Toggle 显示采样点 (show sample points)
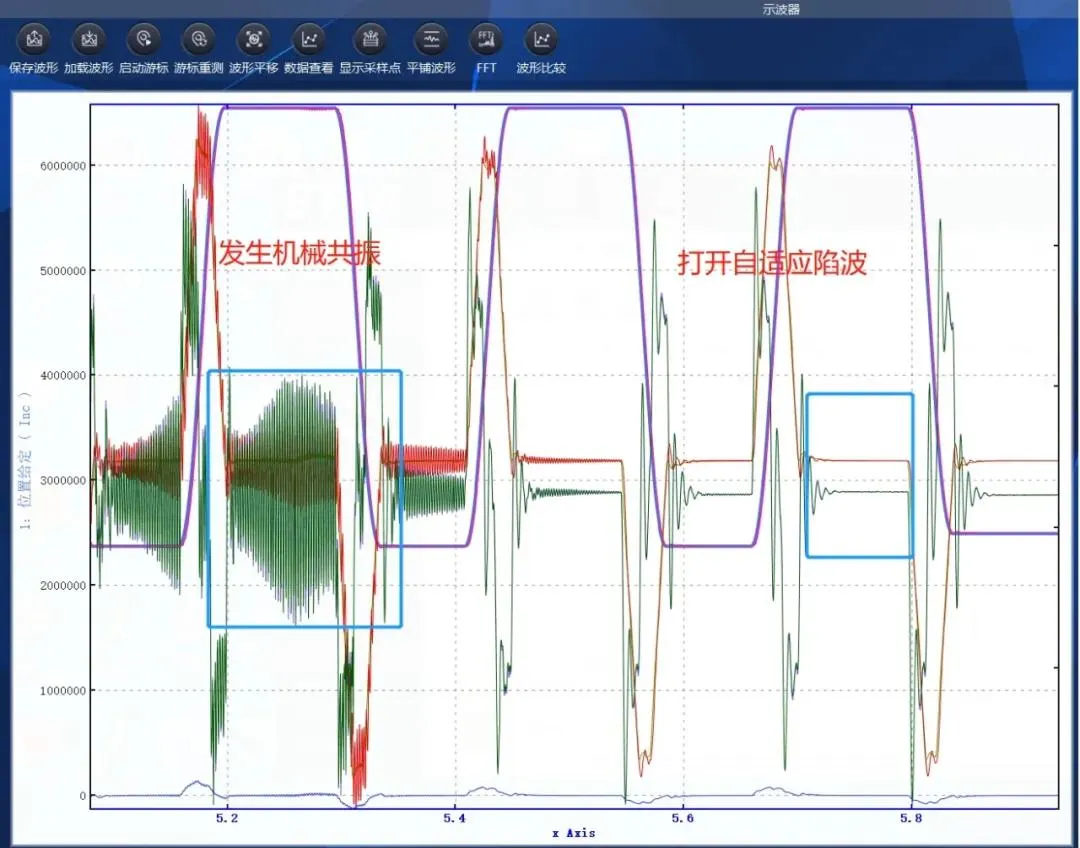 (x=370, y=40)
